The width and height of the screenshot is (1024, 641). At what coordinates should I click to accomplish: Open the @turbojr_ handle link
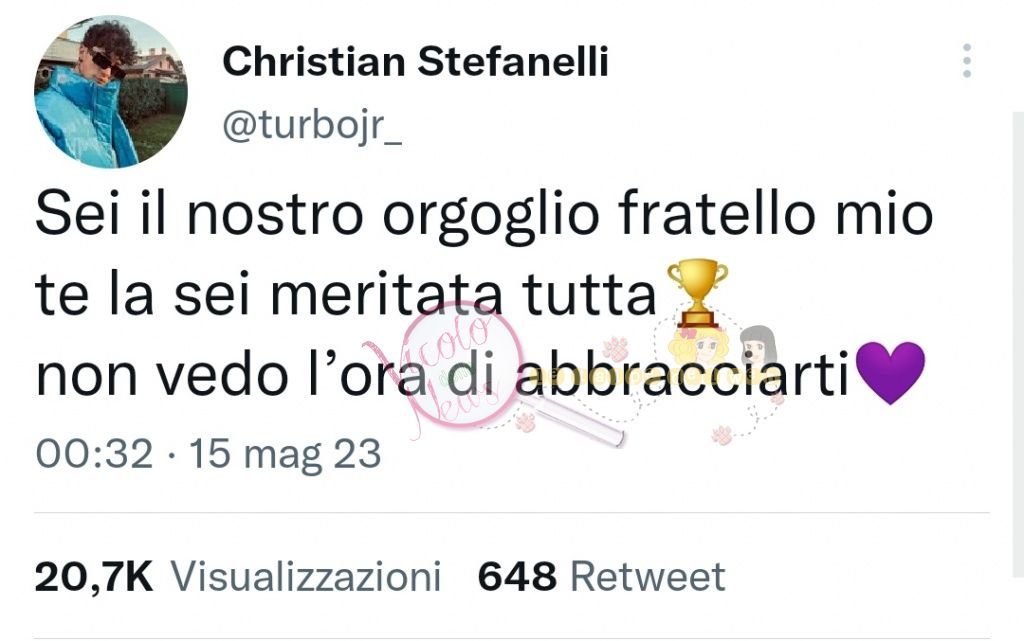tap(312, 125)
